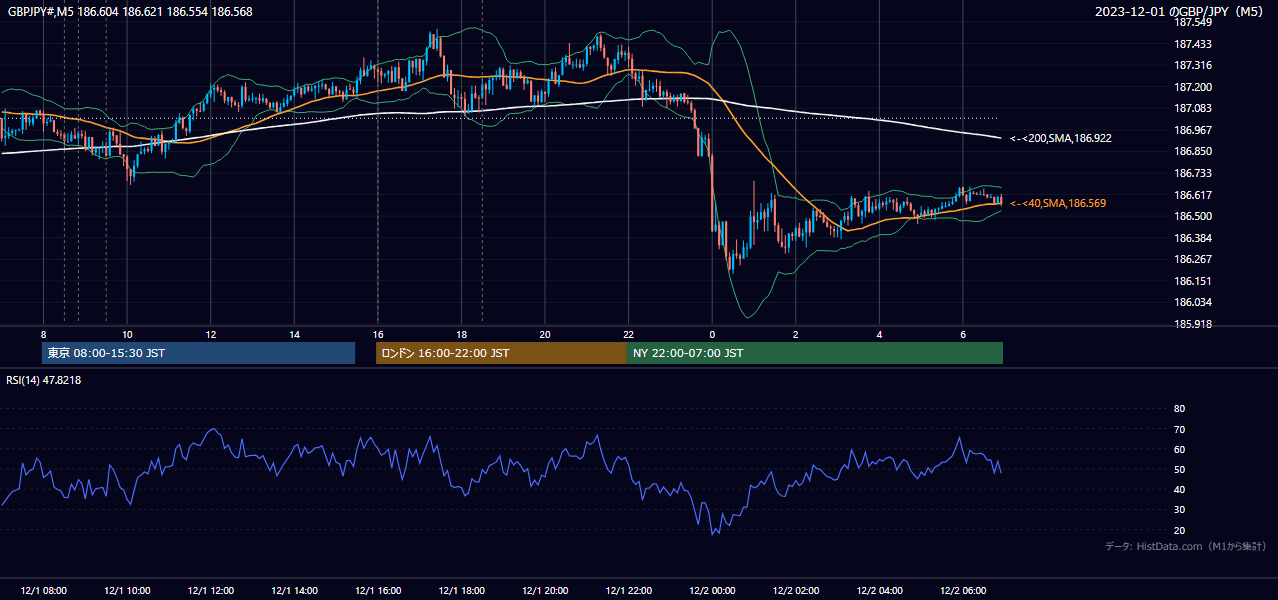
Task: Click price axis label 187.083
Action: pos(1192,108)
